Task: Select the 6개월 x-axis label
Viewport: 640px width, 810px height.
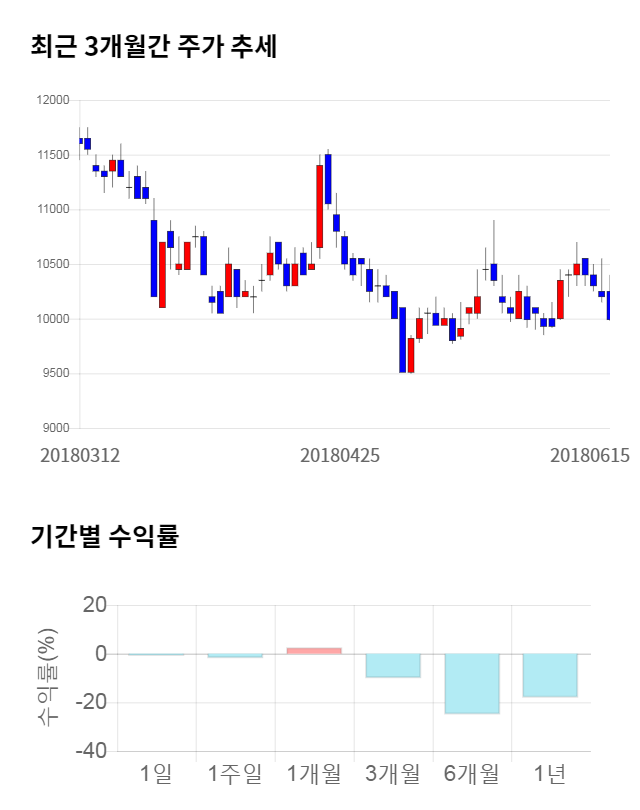Action: (x=472, y=773)
